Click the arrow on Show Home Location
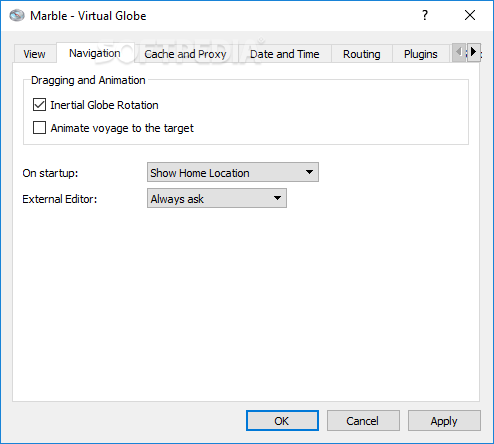The height and width of the screenshot is (444, 494). pos(309,172)
